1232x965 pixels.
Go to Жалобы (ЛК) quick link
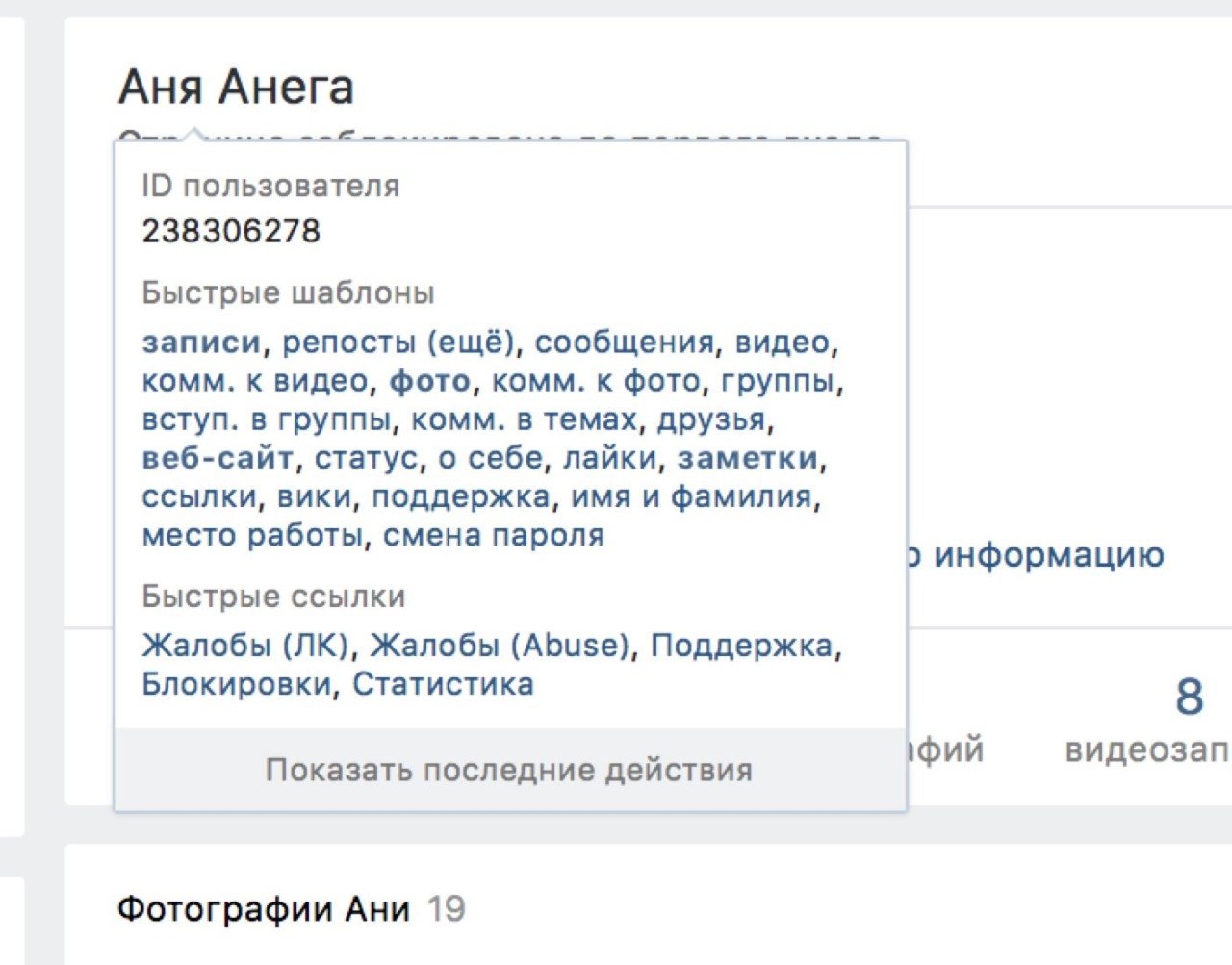point(245,645)
